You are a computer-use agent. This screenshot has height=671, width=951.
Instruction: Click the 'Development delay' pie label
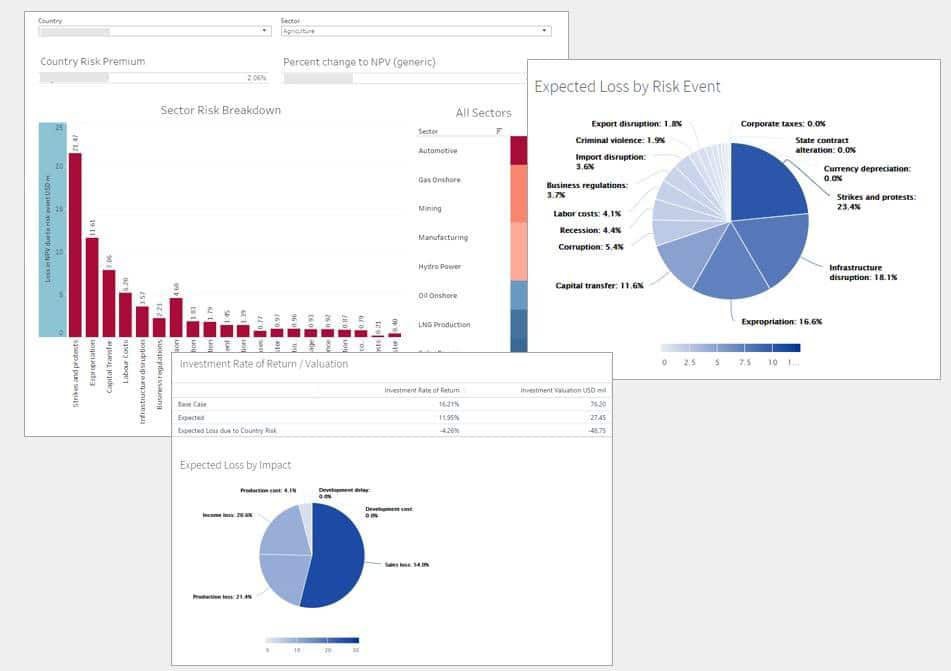(x=344, y=493)
